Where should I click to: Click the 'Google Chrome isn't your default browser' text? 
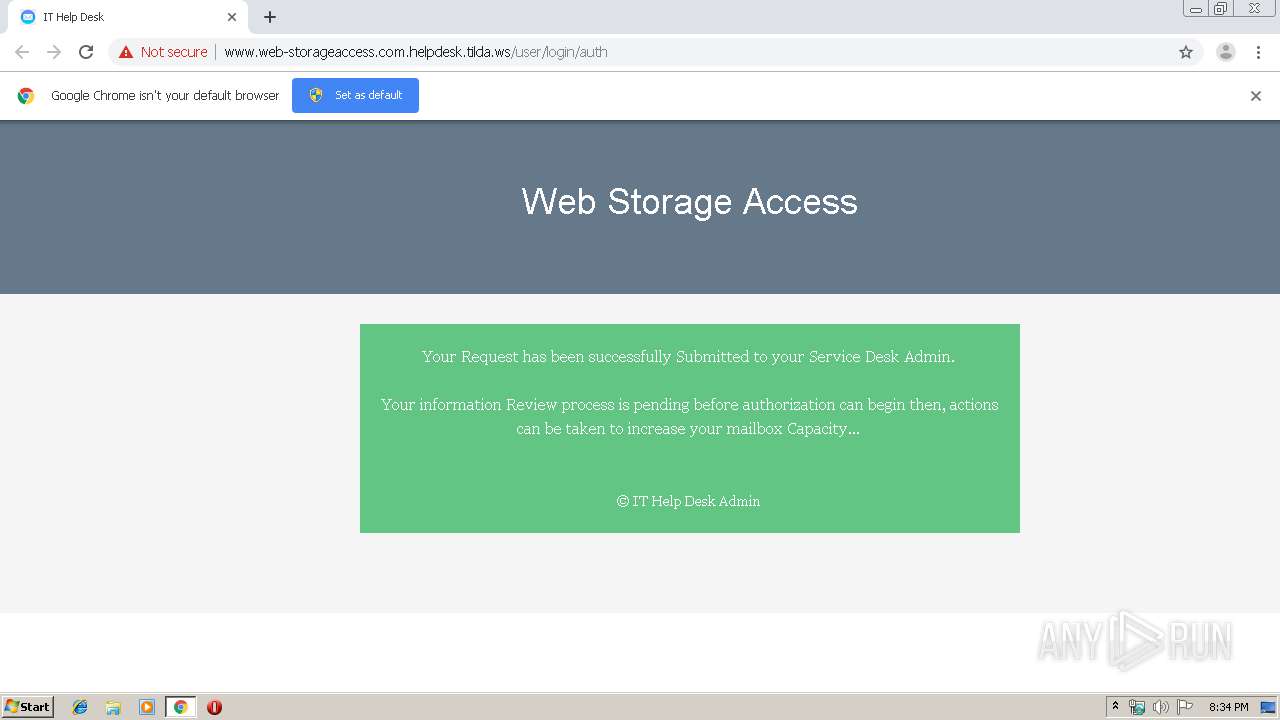(165, 95)
